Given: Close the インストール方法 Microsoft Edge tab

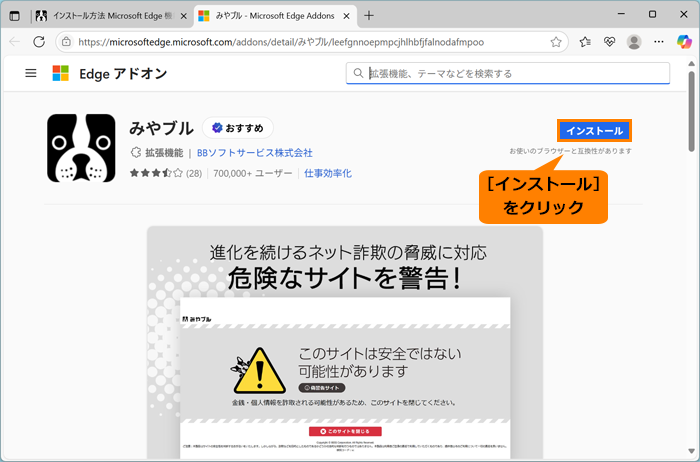Looking at the screenshot, I should pos(183,16).
